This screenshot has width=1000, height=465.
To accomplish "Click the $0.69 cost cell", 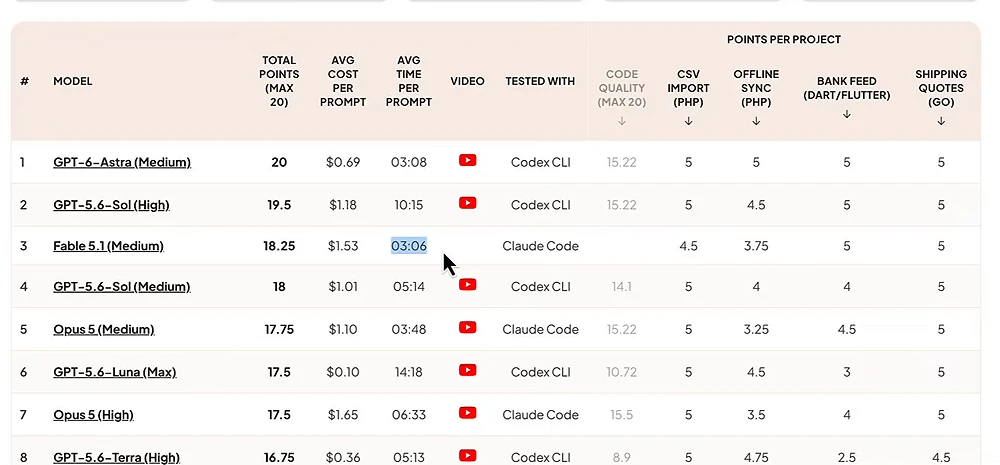I will 343,162.
